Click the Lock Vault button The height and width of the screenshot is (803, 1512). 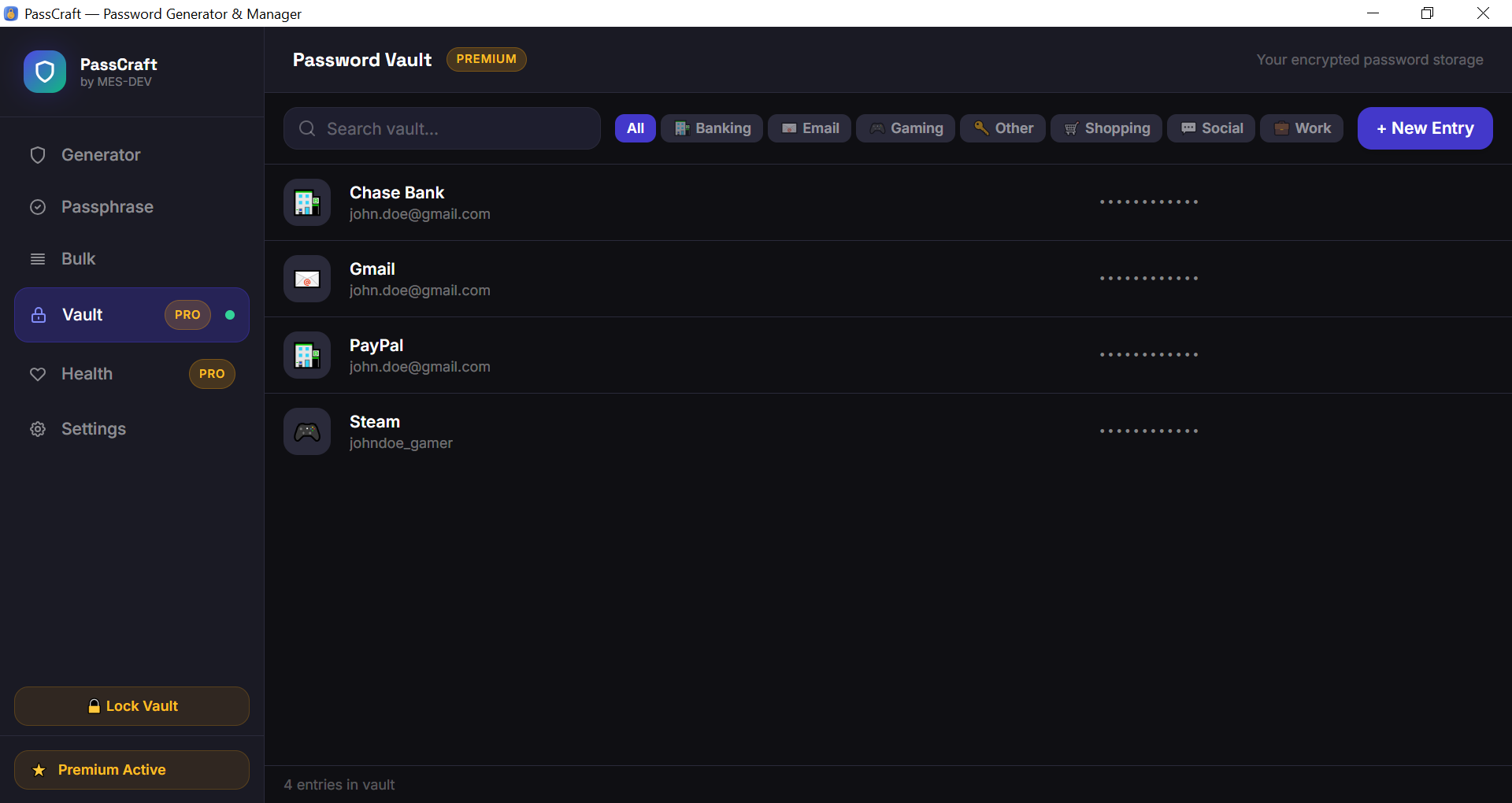(x=132, y=706)
